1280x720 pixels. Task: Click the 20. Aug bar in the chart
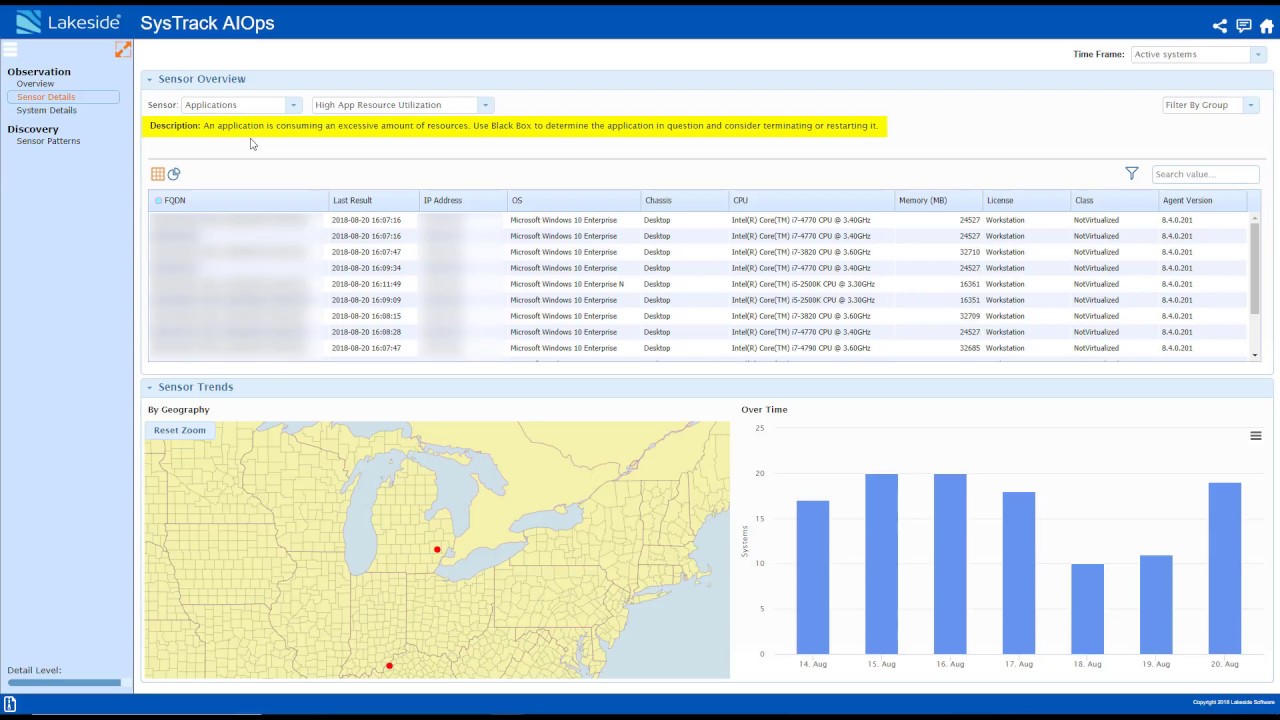coord(1225,568)
